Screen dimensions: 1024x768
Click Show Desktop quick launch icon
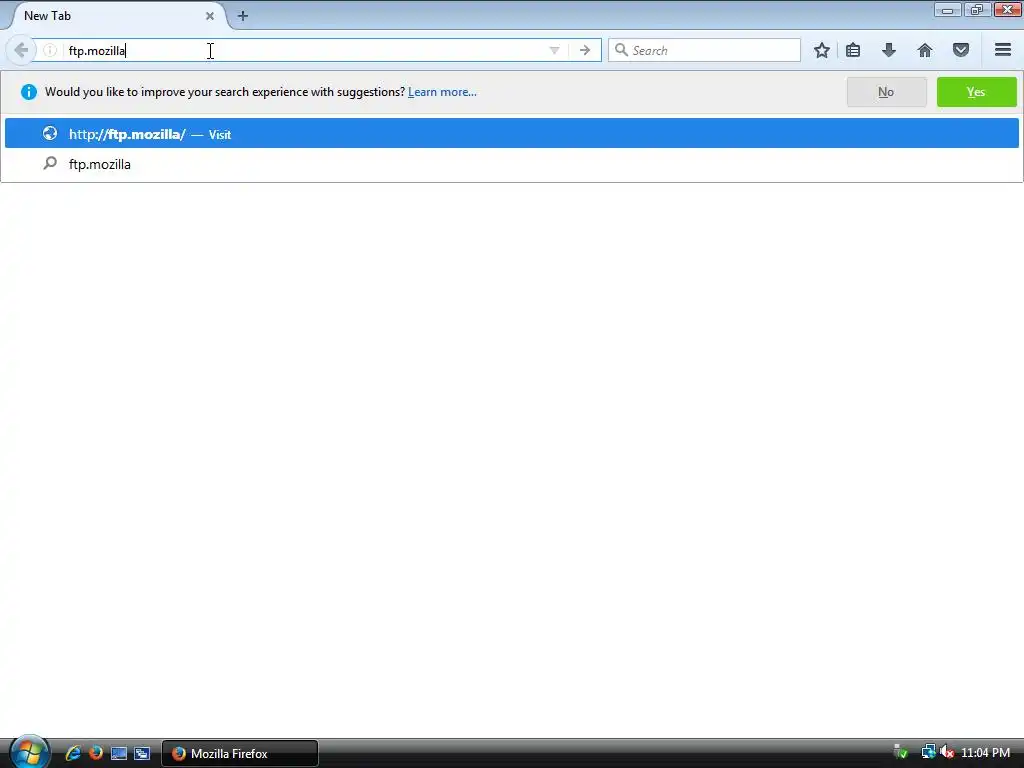point(119,753)
